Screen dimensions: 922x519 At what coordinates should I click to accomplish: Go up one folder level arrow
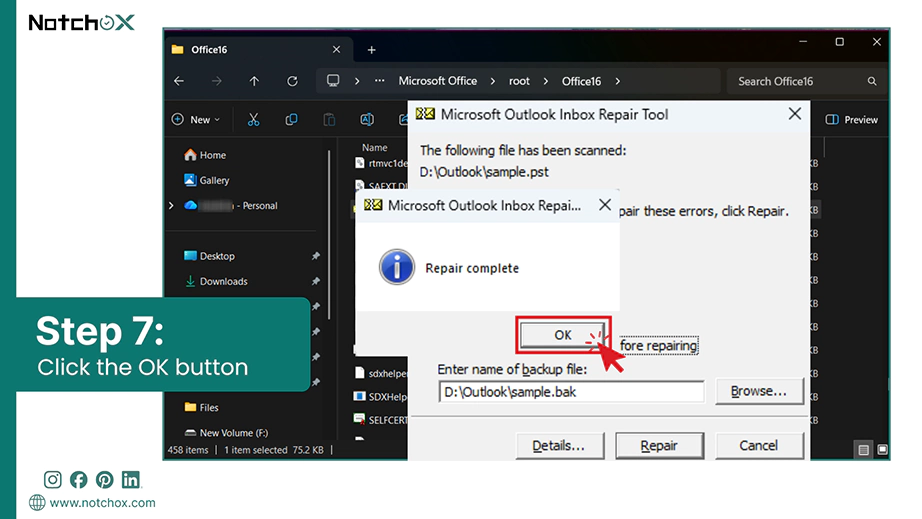pos(254,81)
